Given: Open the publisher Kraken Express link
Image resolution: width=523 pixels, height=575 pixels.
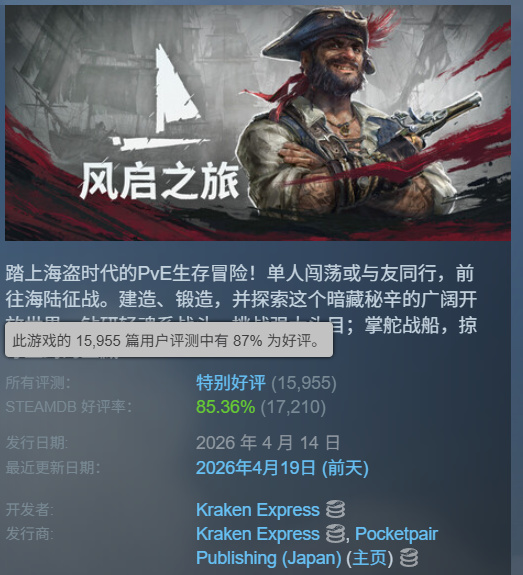Looking at the screenshot, I should (x=258, y=534).
